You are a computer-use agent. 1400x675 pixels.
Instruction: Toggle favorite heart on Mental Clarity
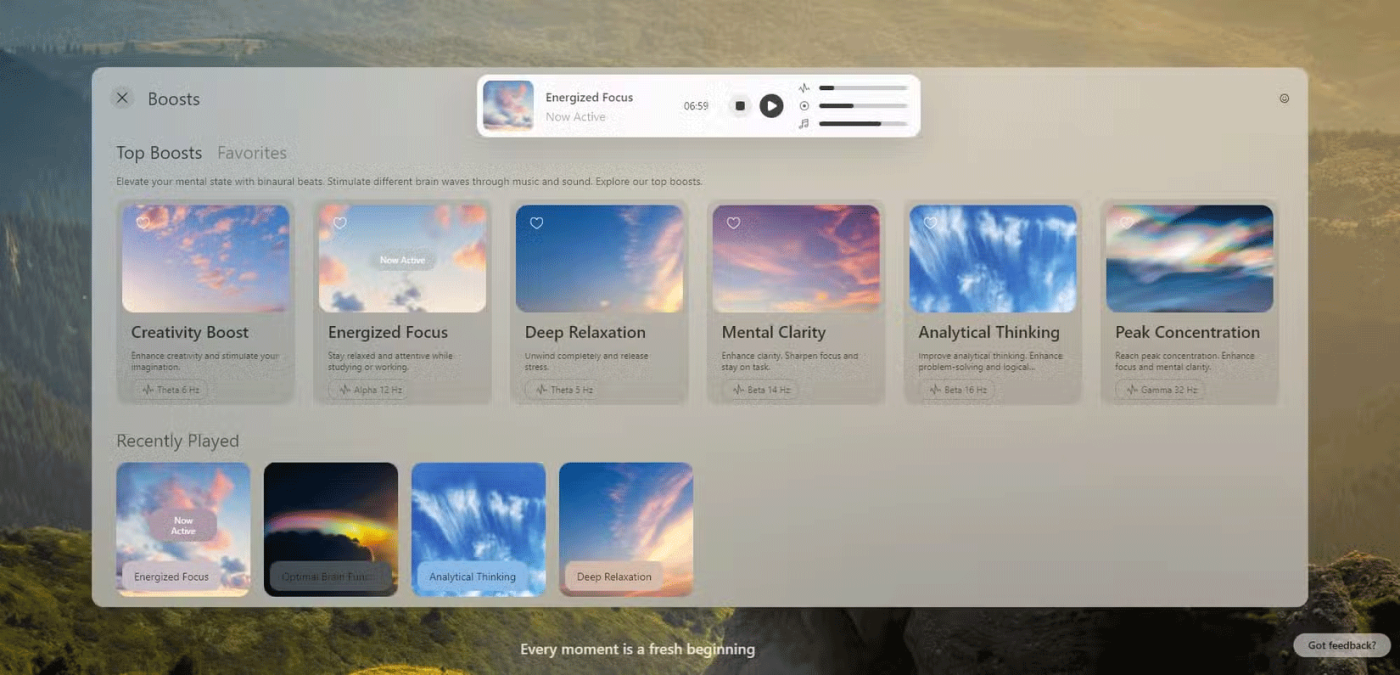tap(734, 223)
